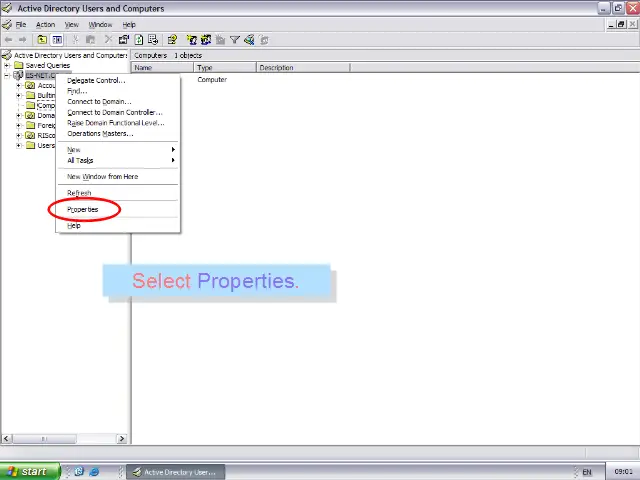Click the Export List toolbar icon
This screenshot has width=640, height=480.
153,40
